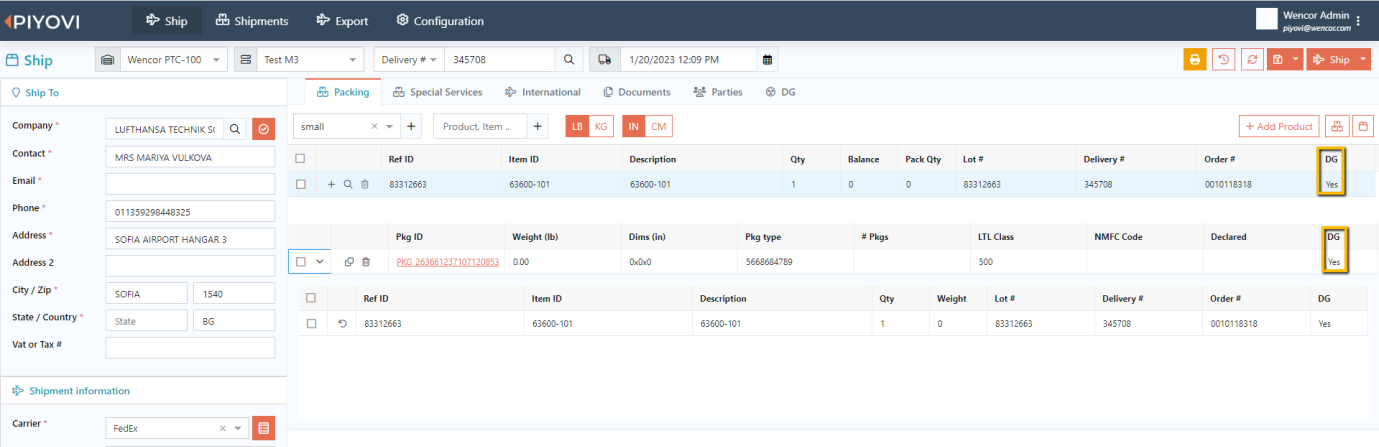Screen dimensions: 1379x447
Task: Open the Export menu item
Action: (343, 21)
